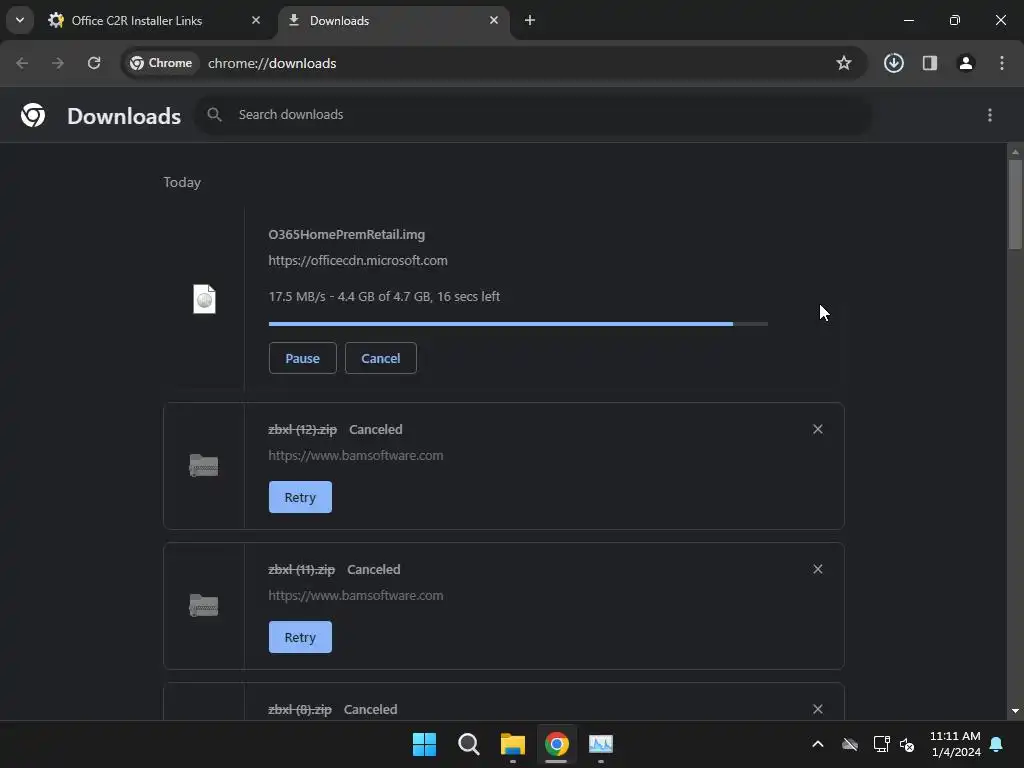Close the Office C2R Installer Links tab
Screen dimensions: 1024x768
pos(256,20)
